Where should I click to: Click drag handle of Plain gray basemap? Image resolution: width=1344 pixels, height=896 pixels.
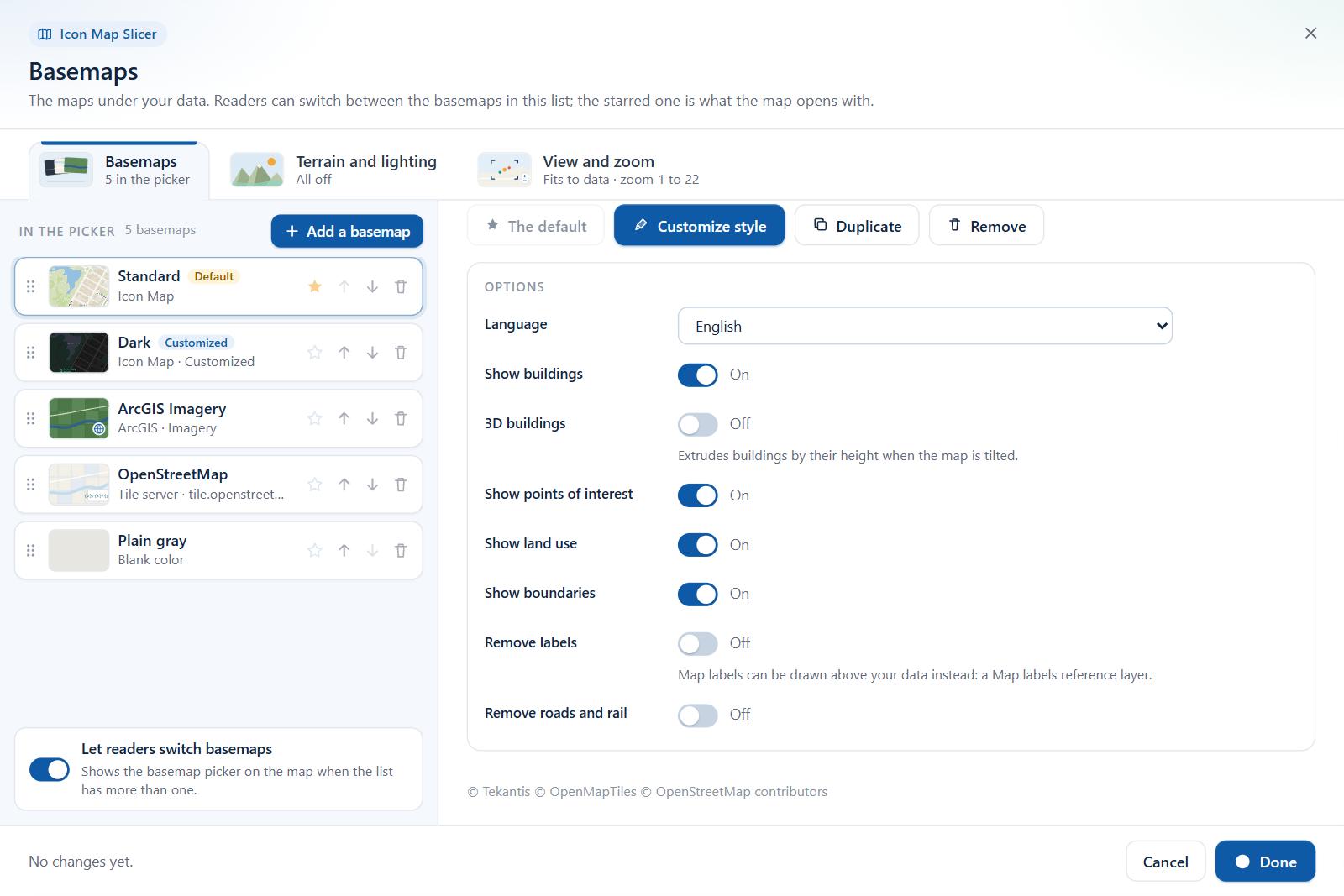(x=31, y=551)
